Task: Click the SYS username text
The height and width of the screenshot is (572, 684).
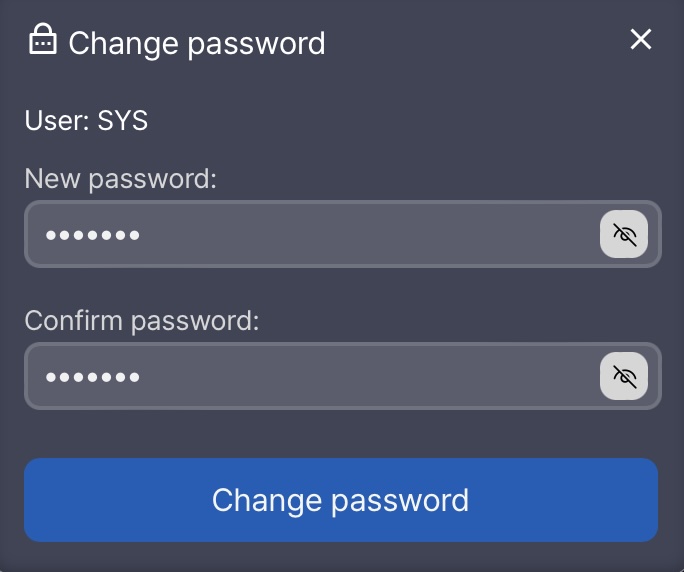Action: (123, 122)
